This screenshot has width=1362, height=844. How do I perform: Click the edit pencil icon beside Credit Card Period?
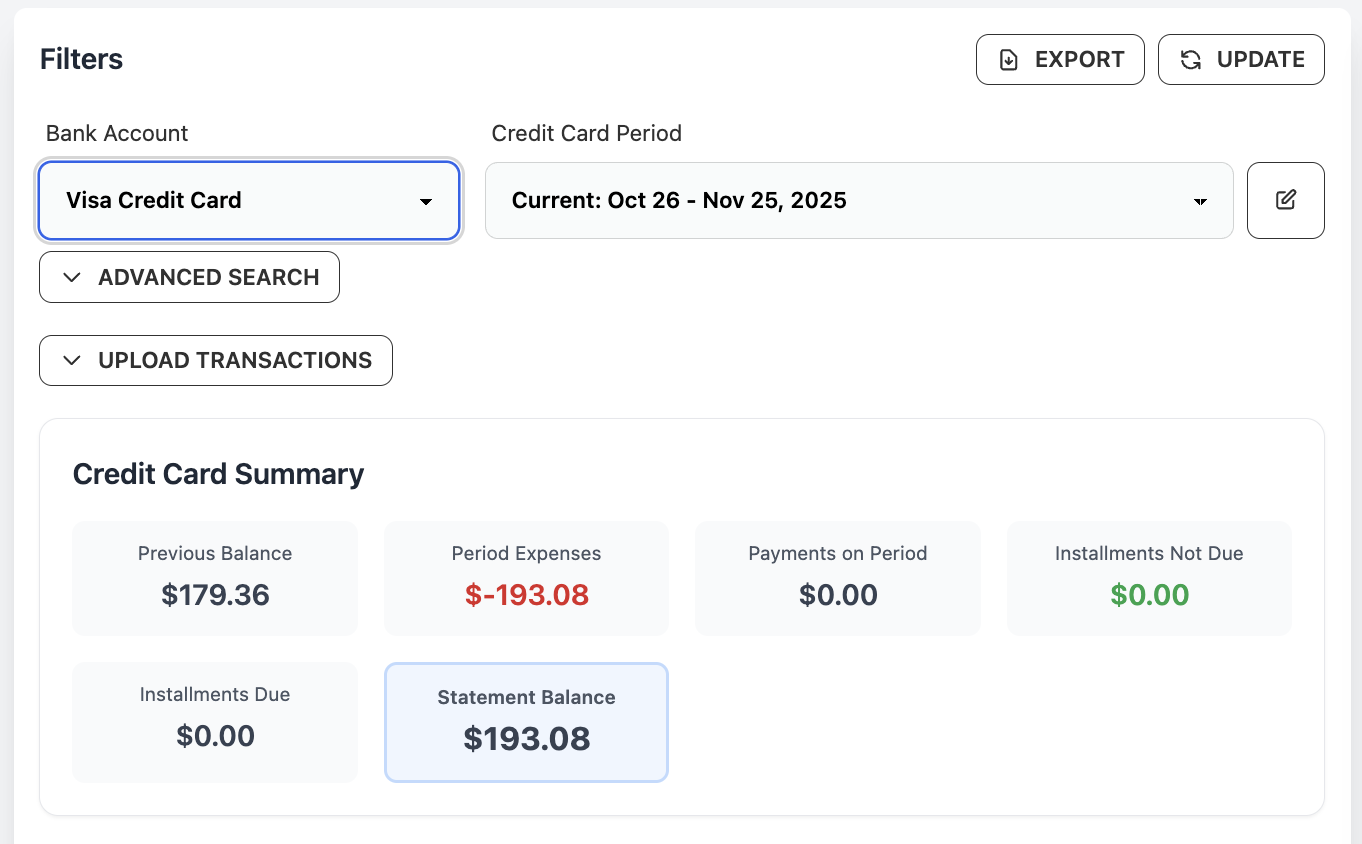click(1286, 200)
